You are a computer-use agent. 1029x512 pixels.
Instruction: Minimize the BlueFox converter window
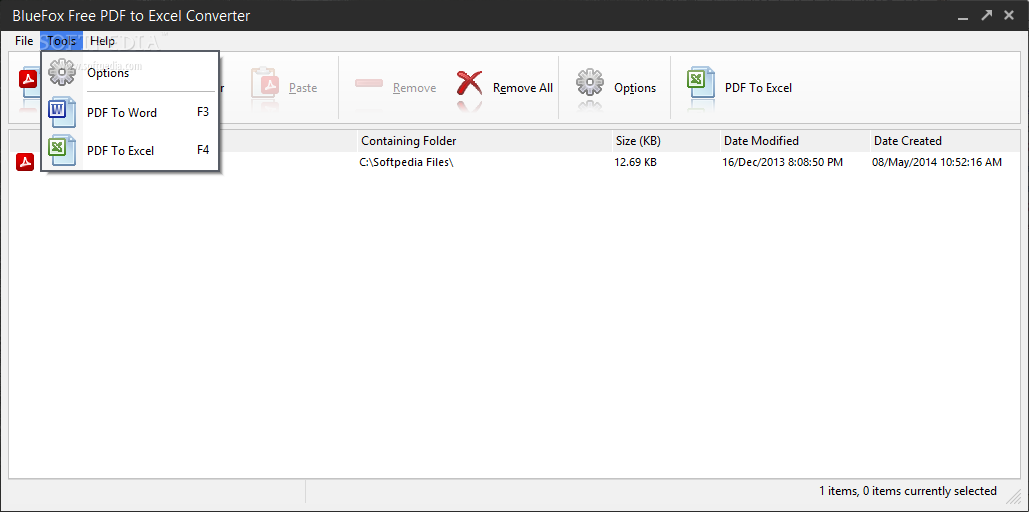pyautogui.click(x=963, y=16)
